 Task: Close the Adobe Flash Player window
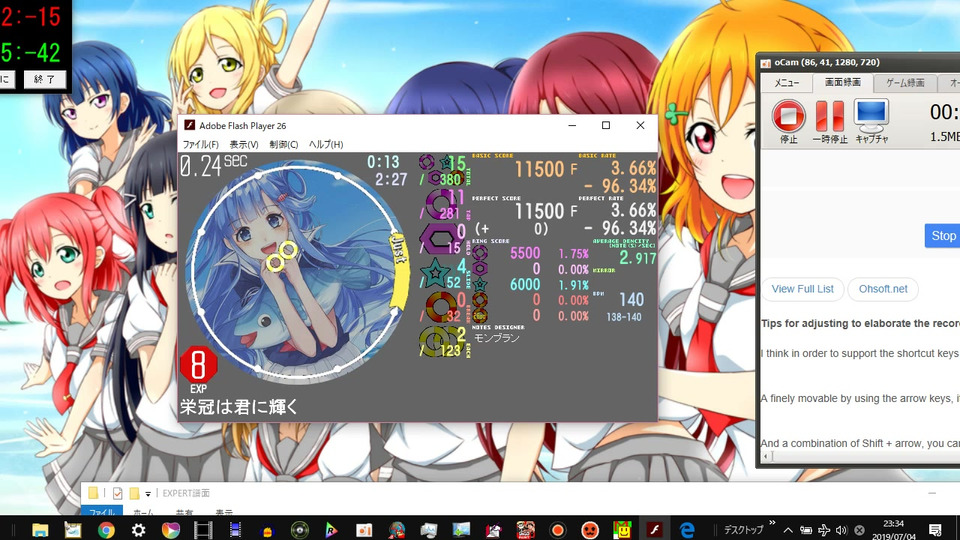[640, 126]
